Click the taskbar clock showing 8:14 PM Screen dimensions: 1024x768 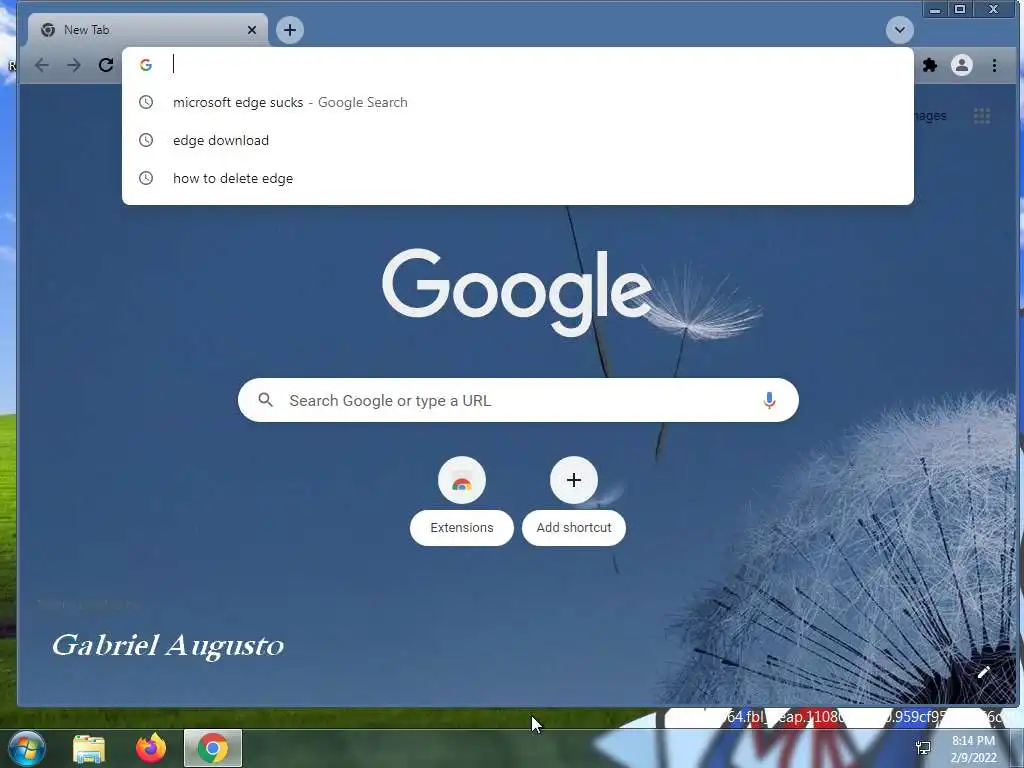(x=973, y=749)
